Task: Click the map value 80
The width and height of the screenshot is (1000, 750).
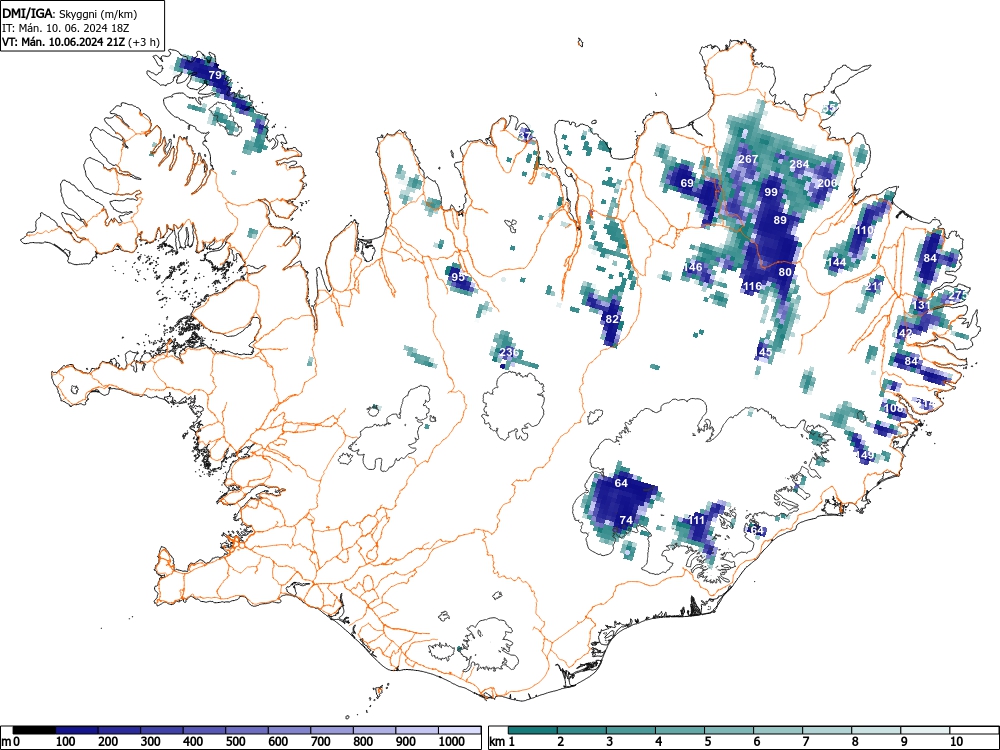Action: click(x=785, y=272)
